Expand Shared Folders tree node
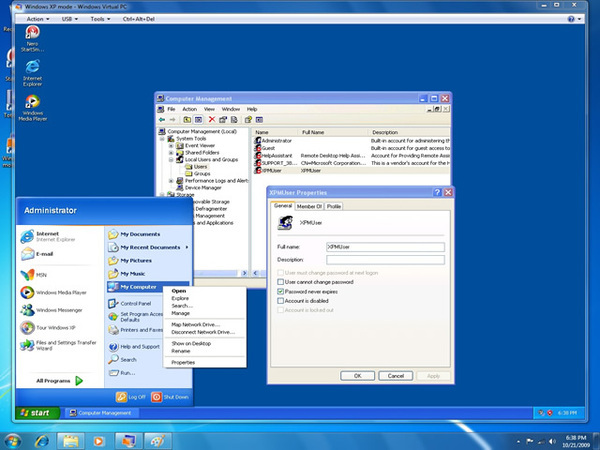Screen dimensions: 600x450 pos(171,153)
